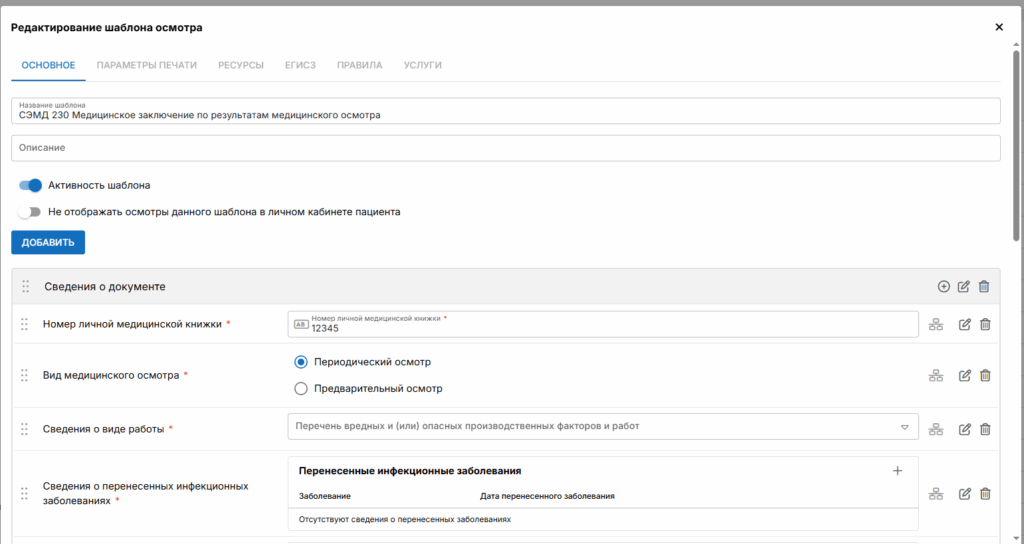Viewport: 1024px width, 544px height.
Task: Close the template editing dialog
Action: pos(998,27)
